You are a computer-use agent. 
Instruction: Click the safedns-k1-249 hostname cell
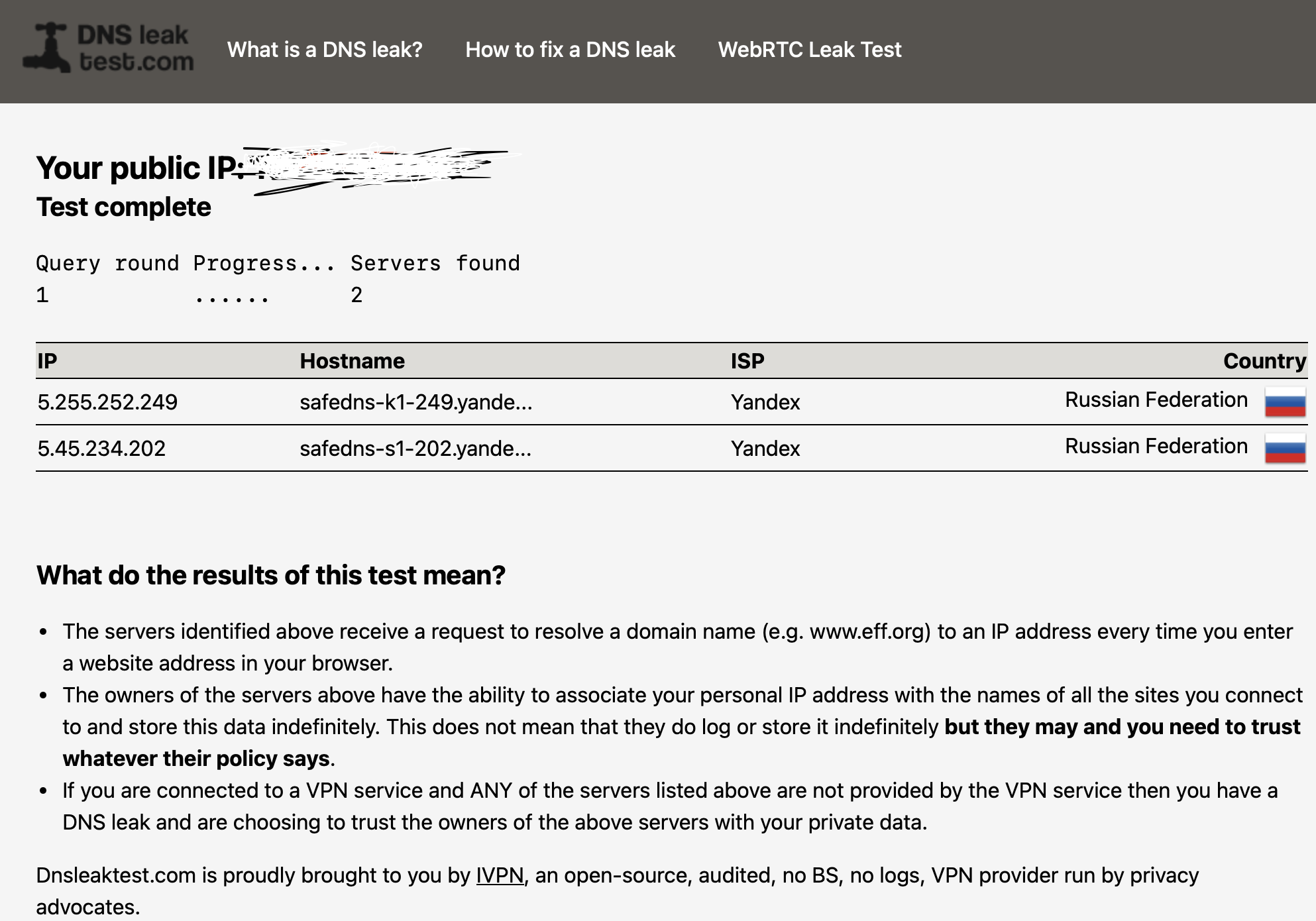[x=415, y=402]
